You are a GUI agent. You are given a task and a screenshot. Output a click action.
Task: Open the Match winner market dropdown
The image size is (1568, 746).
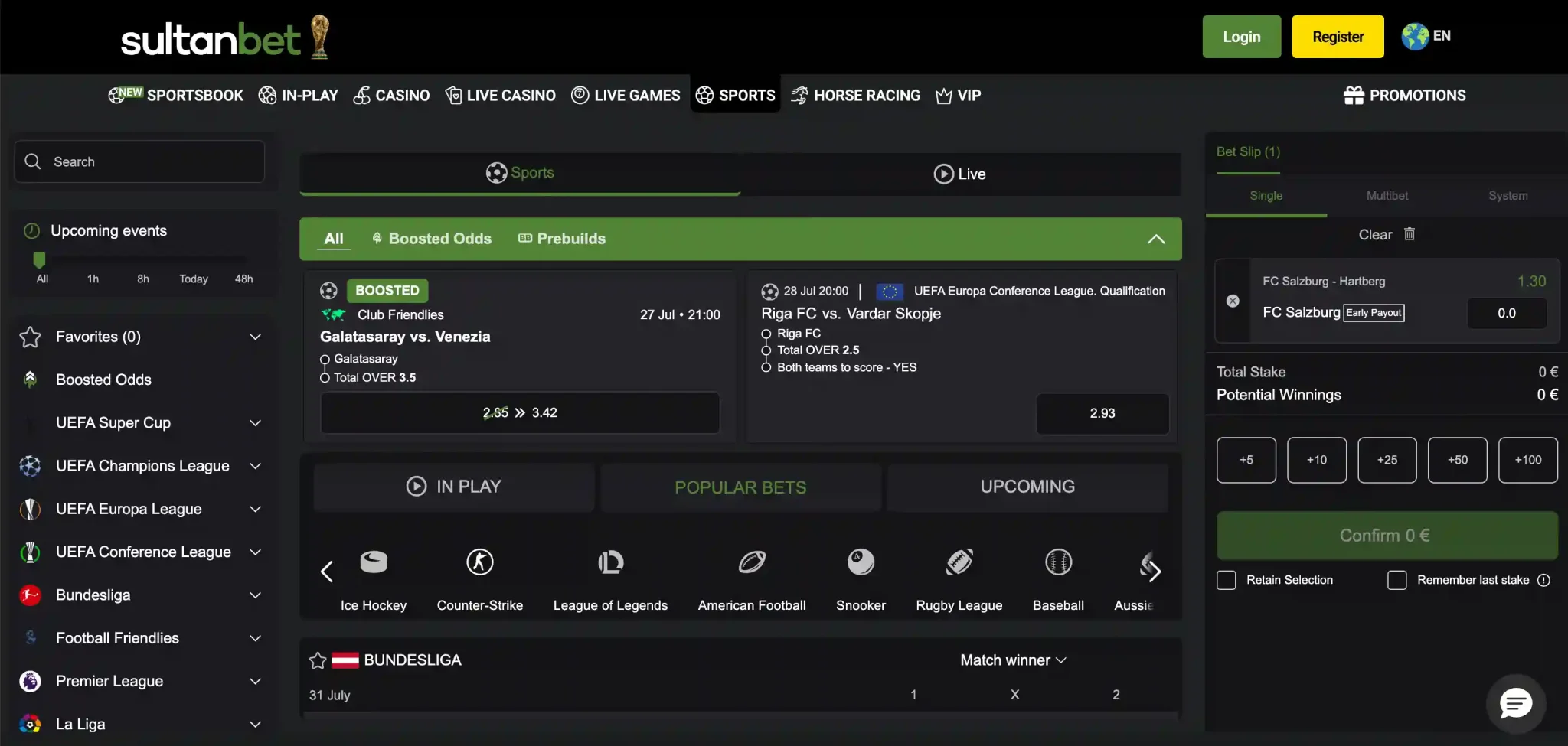pos(1013,660)
